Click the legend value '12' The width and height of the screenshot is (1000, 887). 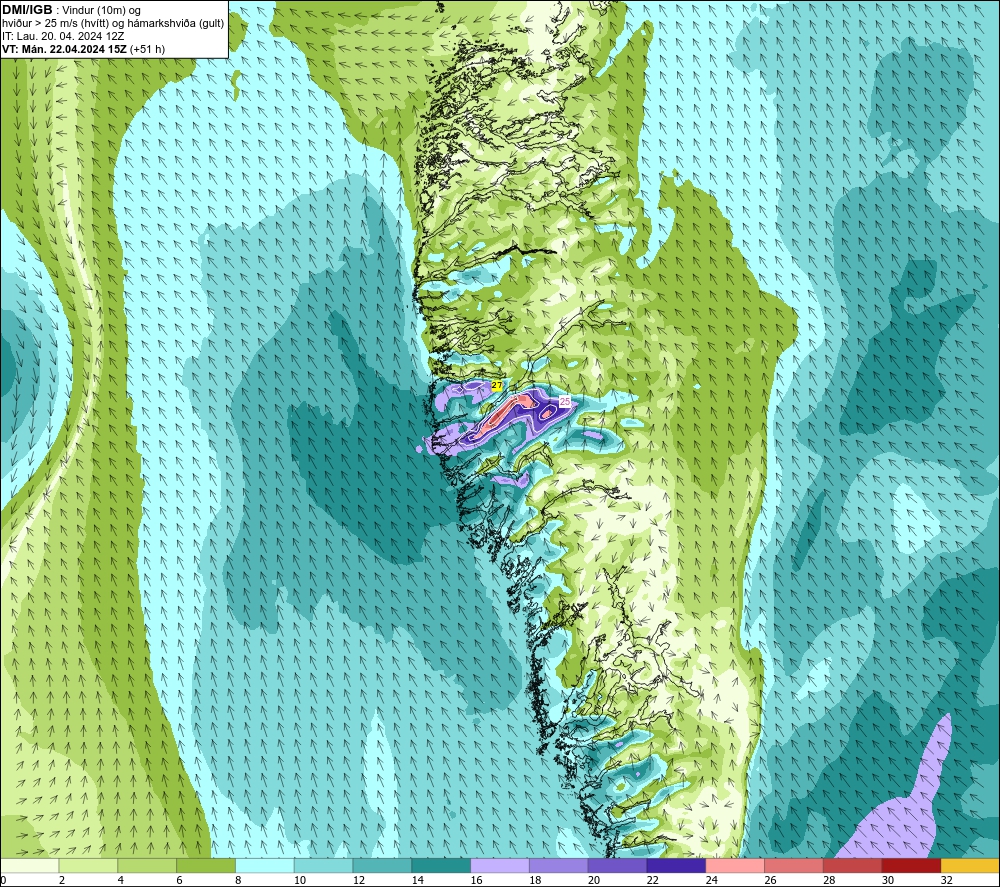pos(359,881)
